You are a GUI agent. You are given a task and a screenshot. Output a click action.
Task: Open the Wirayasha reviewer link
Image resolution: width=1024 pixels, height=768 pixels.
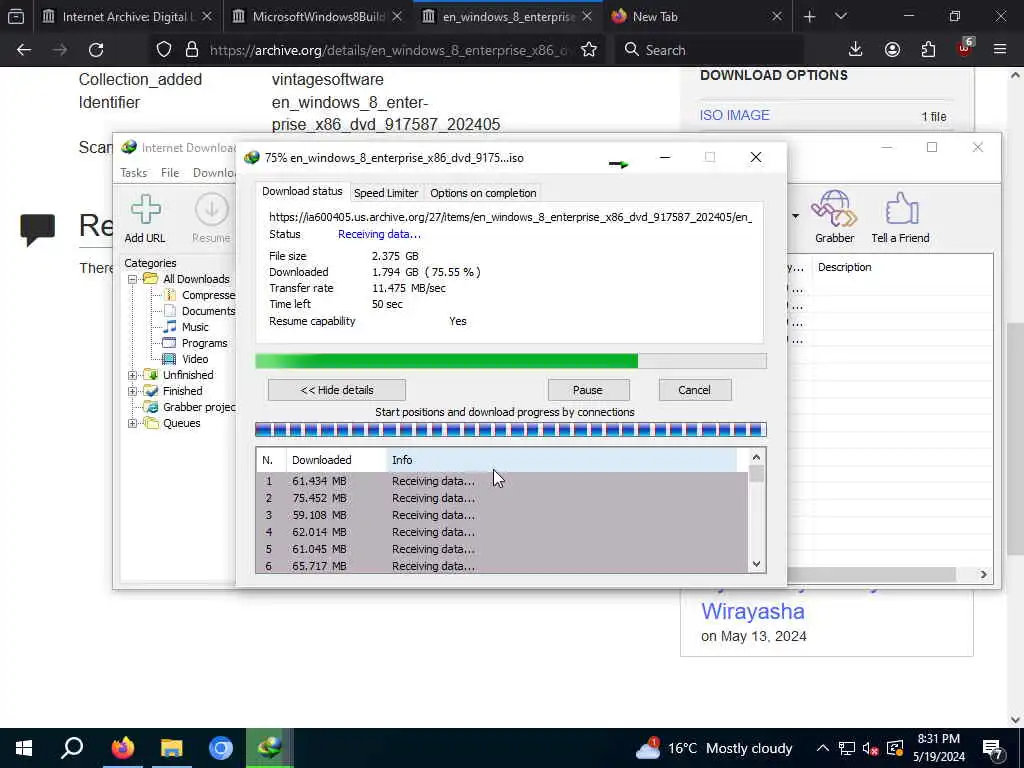pyautogui.click(x=752, y=611)
